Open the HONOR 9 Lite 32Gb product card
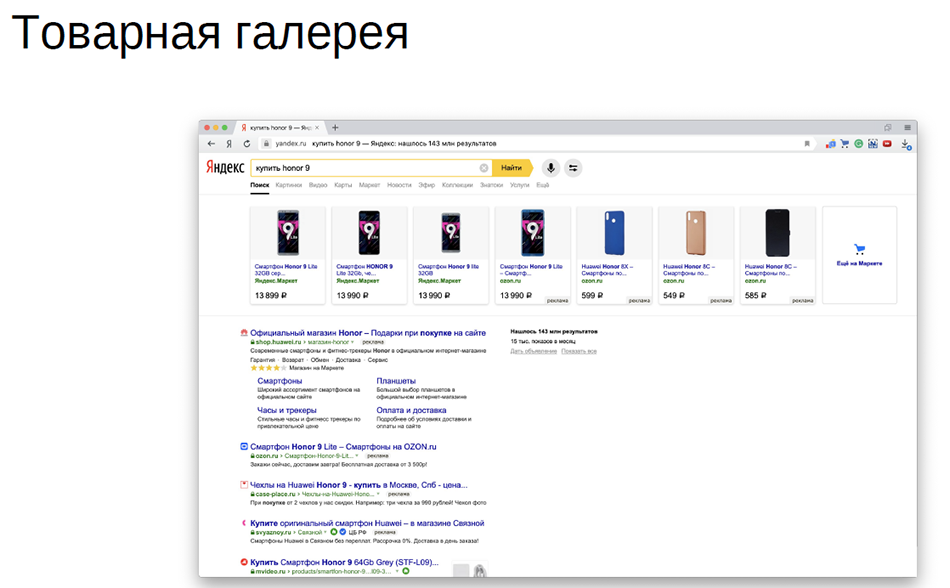 [x=370, y=255]
